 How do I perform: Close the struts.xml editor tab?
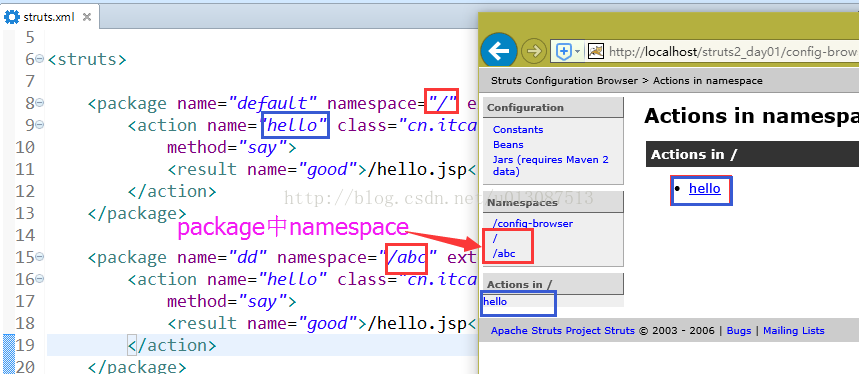pyautogui.click(x=87, y=17)
